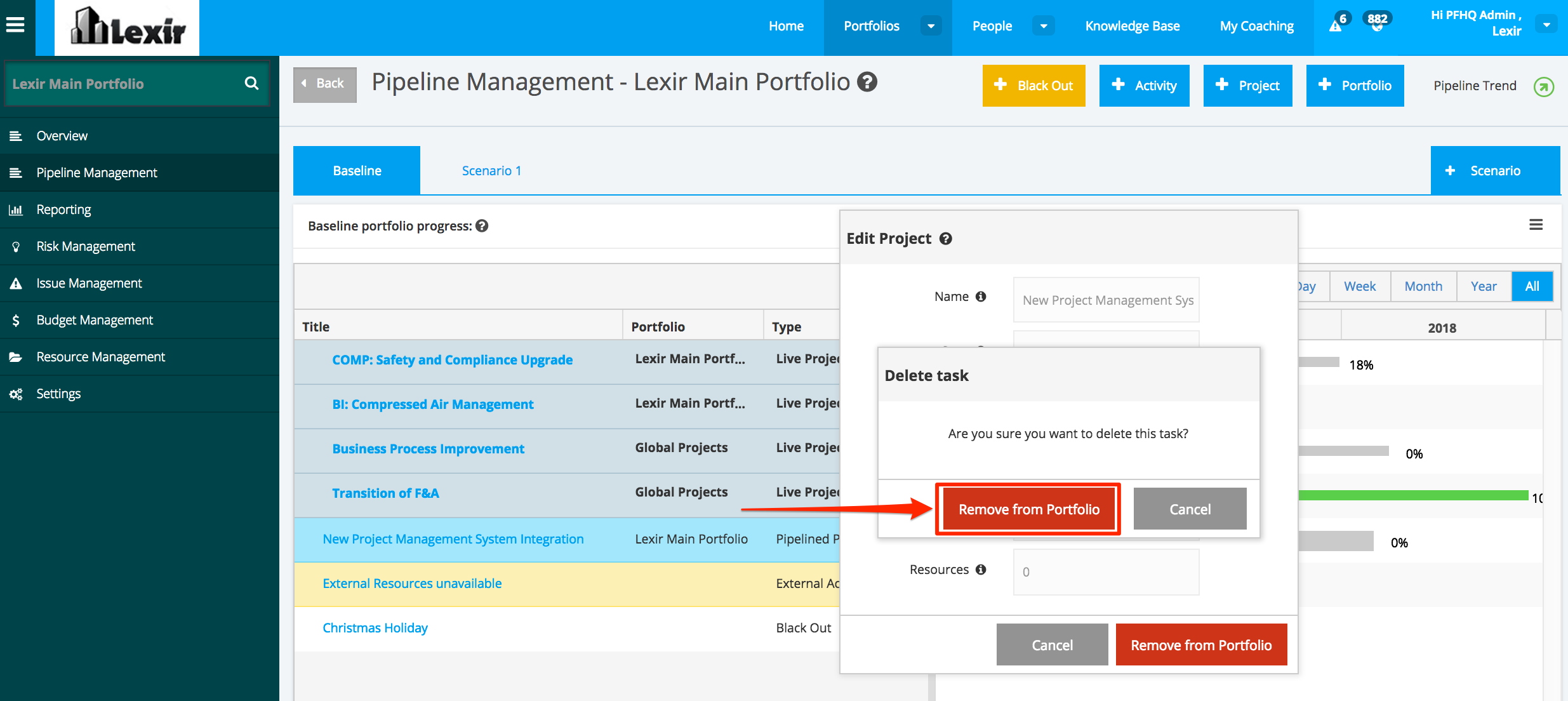Expand the Portfolios dropdown arrow
Screen dimensions: 1568x701
click(931, 26)
